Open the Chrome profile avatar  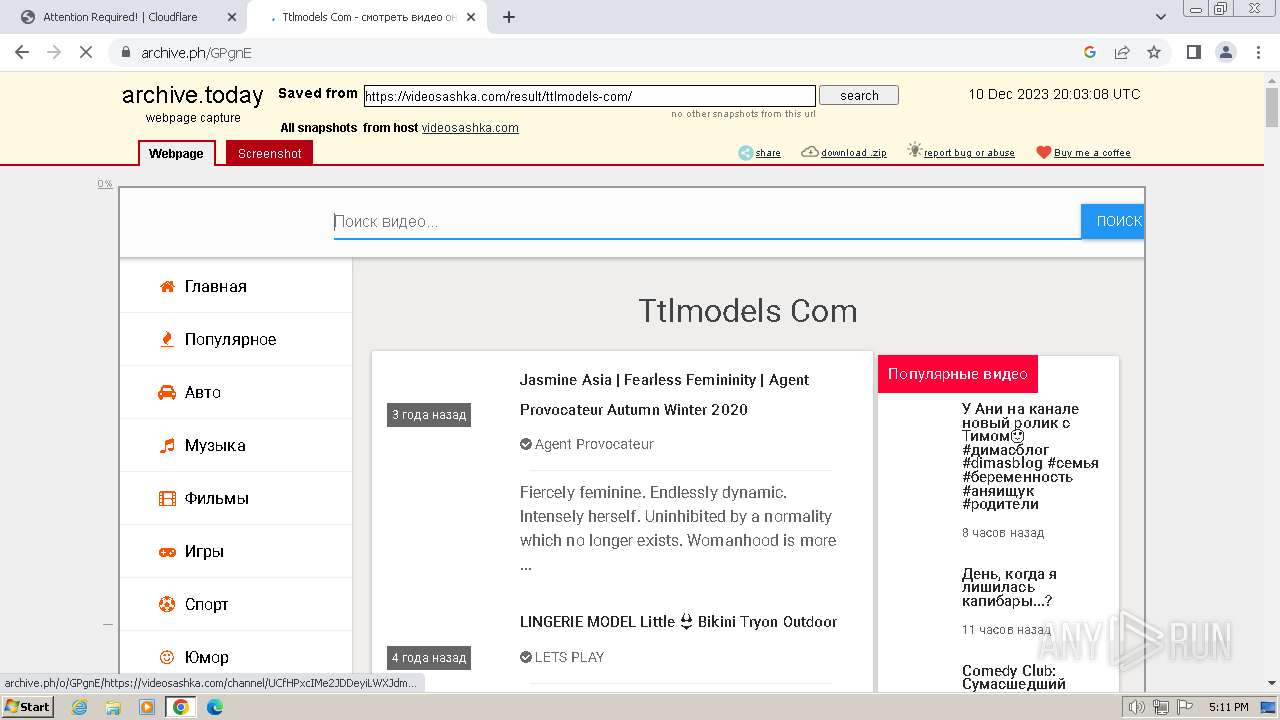1225,52
